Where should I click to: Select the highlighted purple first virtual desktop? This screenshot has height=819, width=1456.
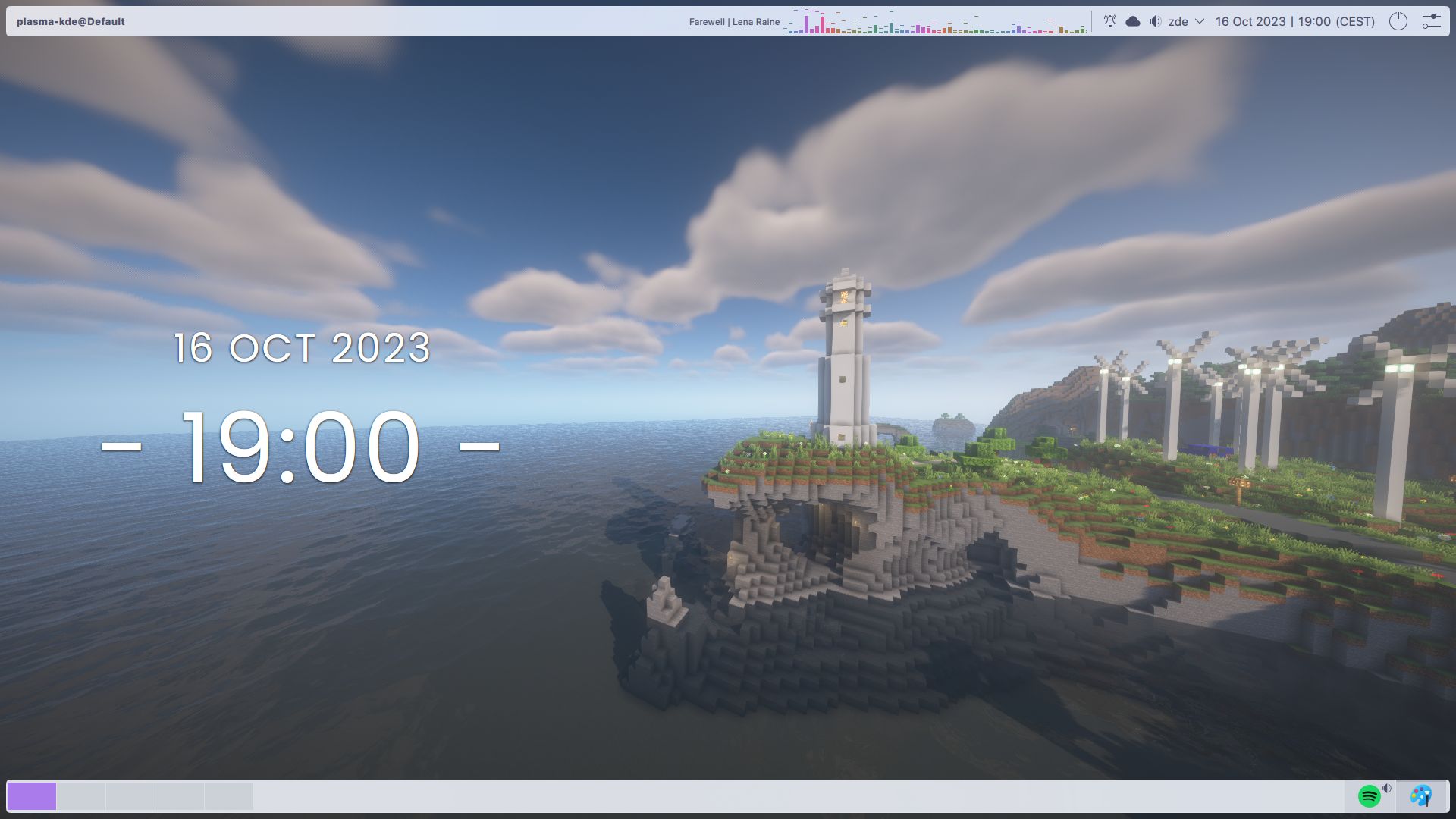click(32, 796)
